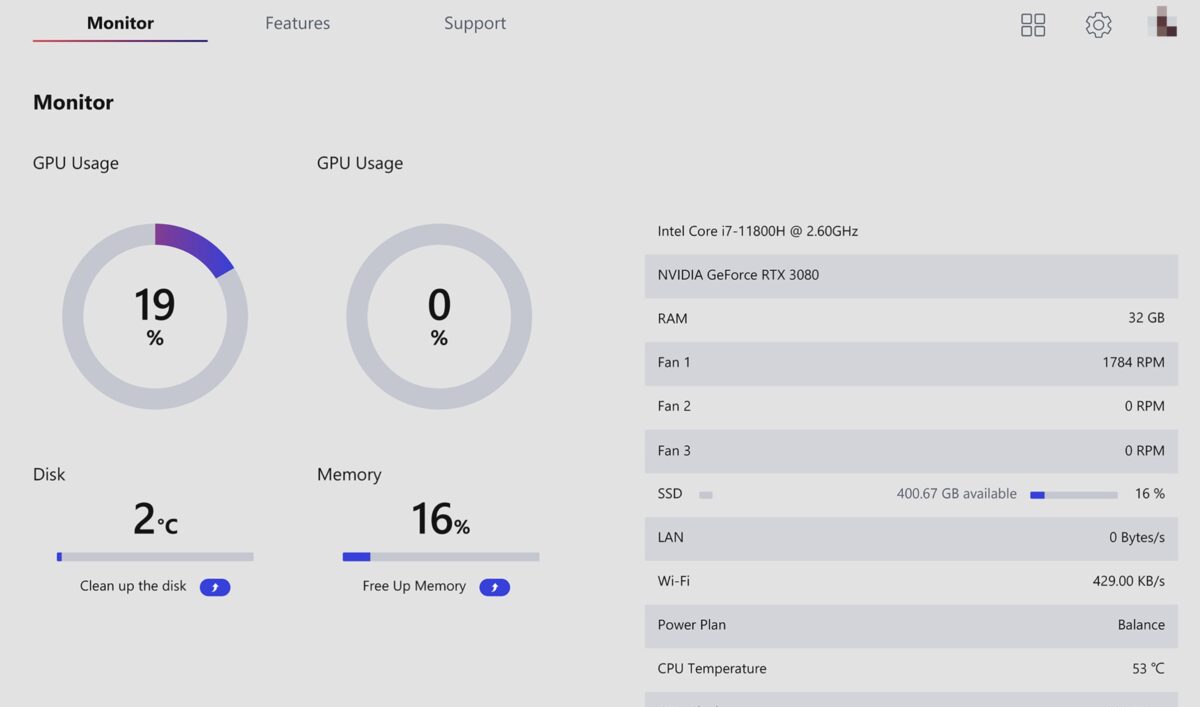Click the 19% GPU usage ring gauge
This screenshot has height=707, width=1200.
pyautogui.click(x=155, y=316)
